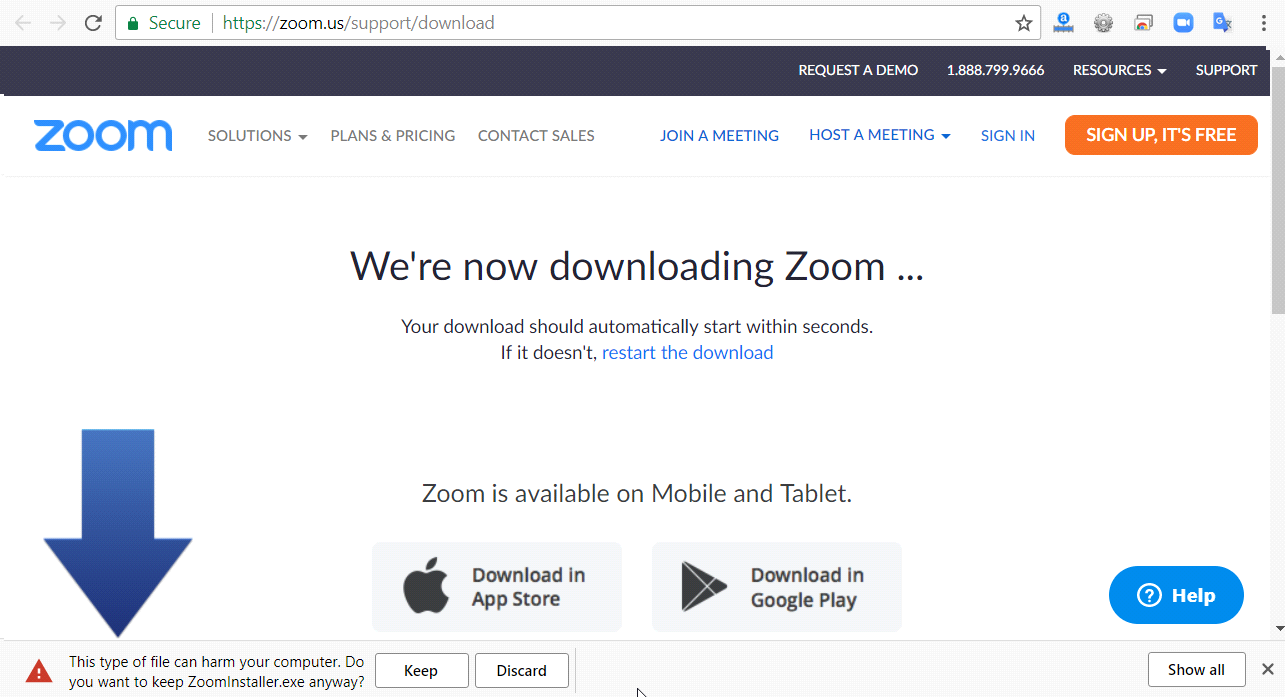Click the 1.888.799.9666 phone number
The height and width of the screenshot is (697, 1285).
tap(995, 70)
